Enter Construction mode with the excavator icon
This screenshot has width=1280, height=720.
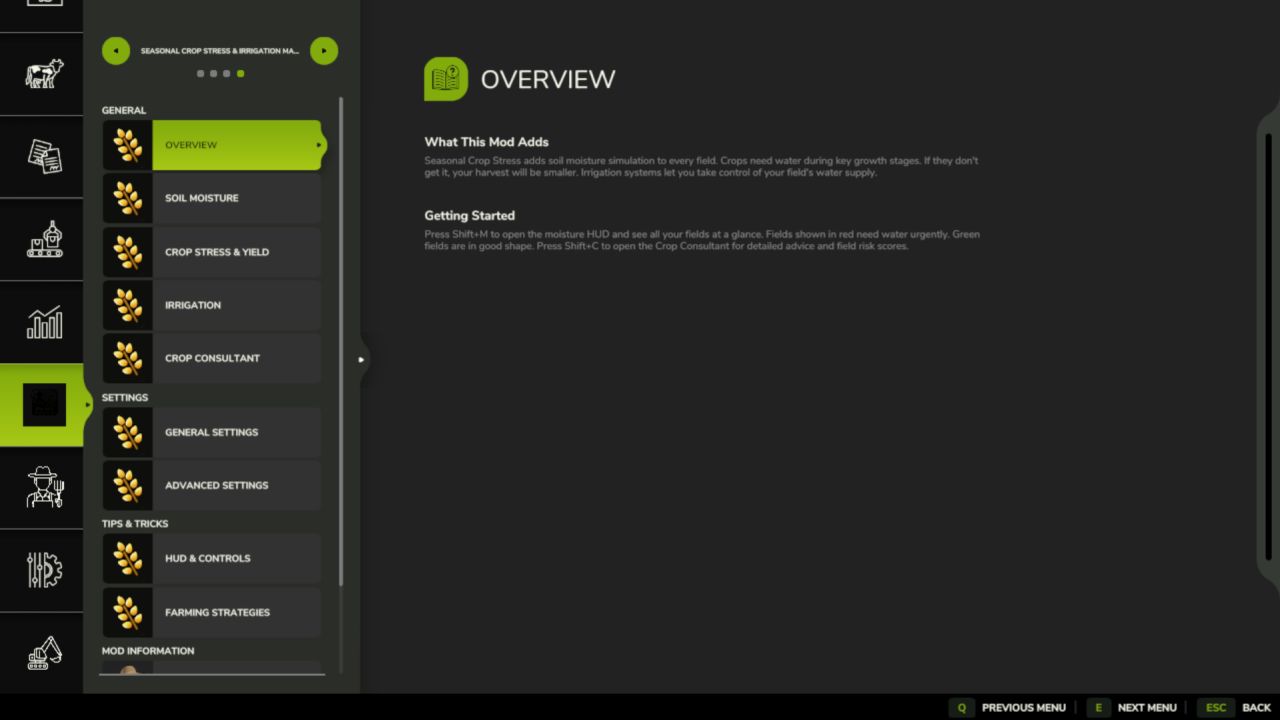pos(42,653)
